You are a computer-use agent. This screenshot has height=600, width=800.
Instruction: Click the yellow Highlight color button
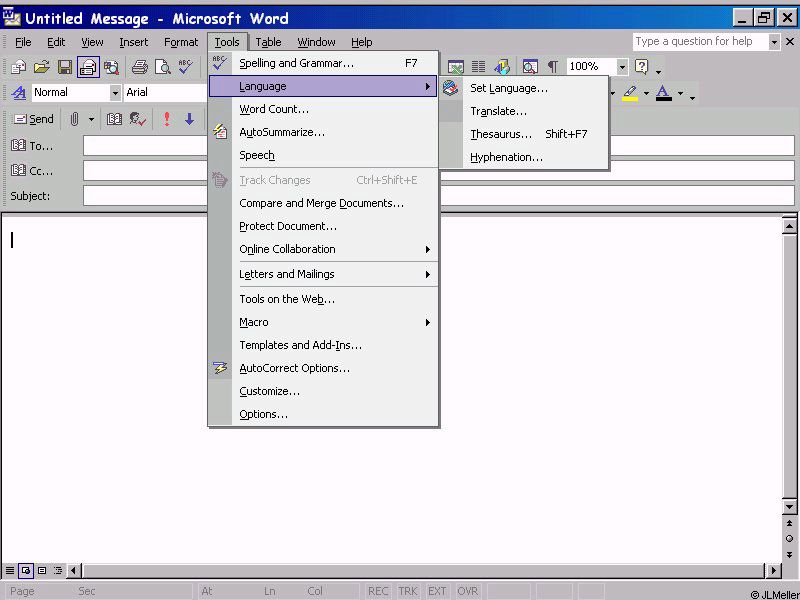(629, 93)
